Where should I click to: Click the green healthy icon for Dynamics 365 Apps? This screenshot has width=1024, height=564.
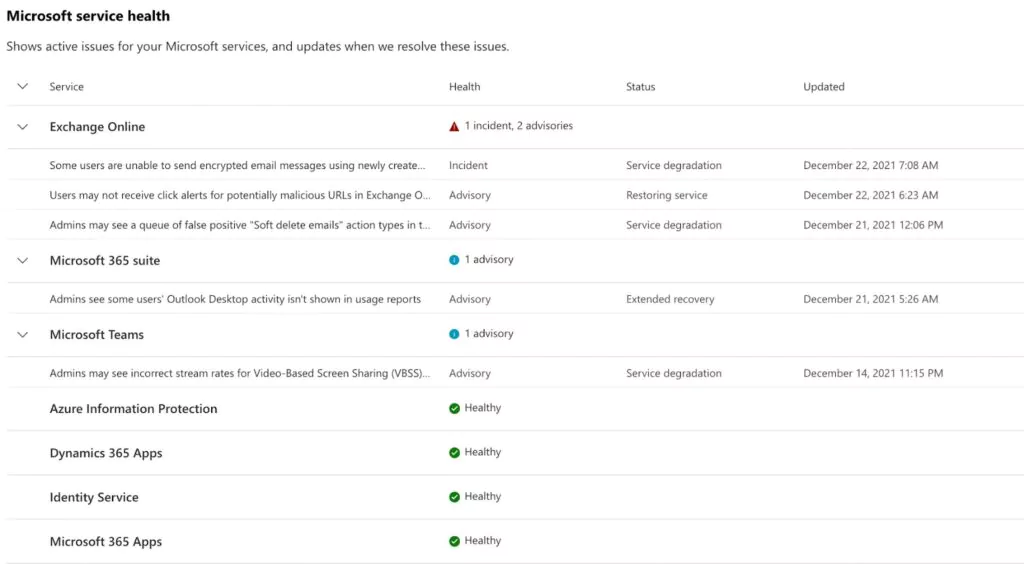coord(455,453)
